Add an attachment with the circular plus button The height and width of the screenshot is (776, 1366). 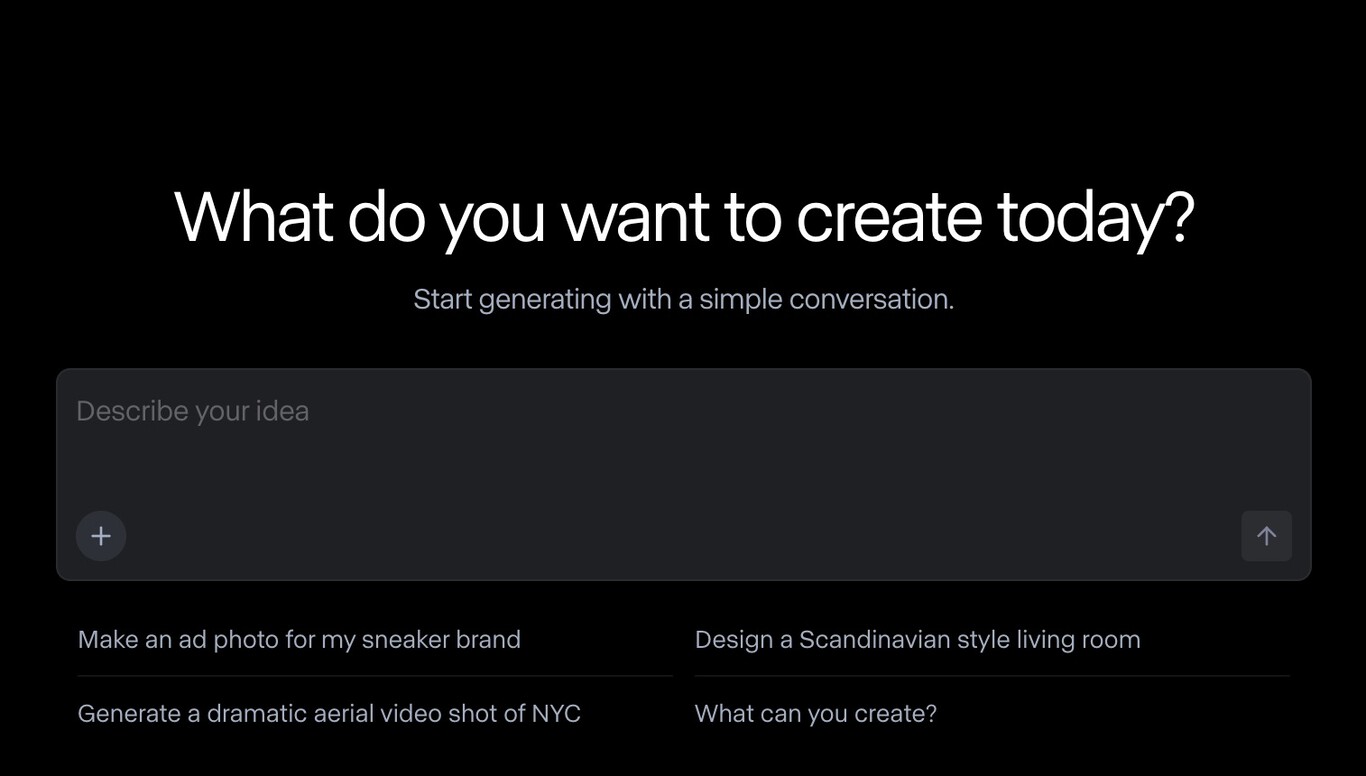pyautogui.click(x=101, y=536)
